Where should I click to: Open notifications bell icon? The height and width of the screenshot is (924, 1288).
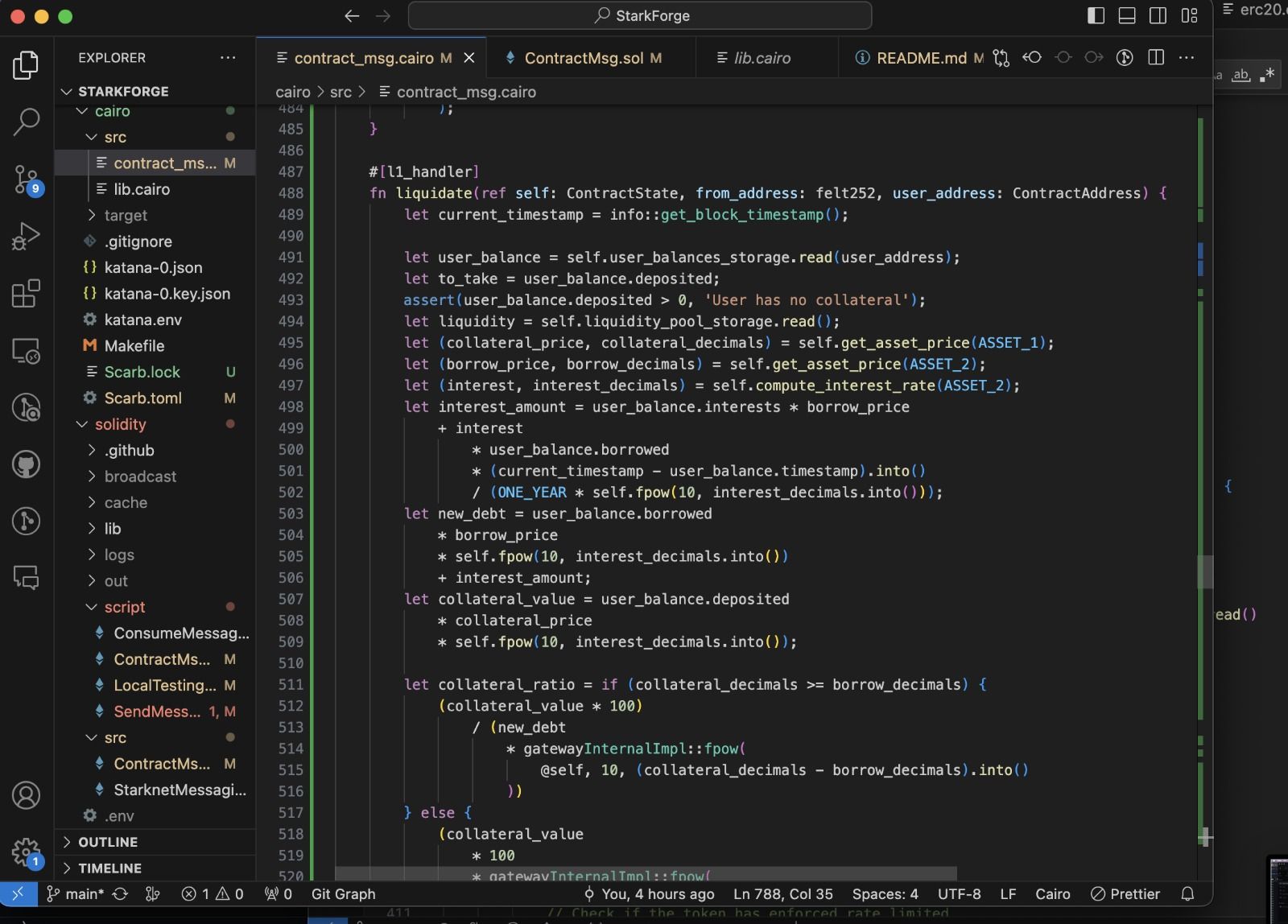[x=1187, y=893]
